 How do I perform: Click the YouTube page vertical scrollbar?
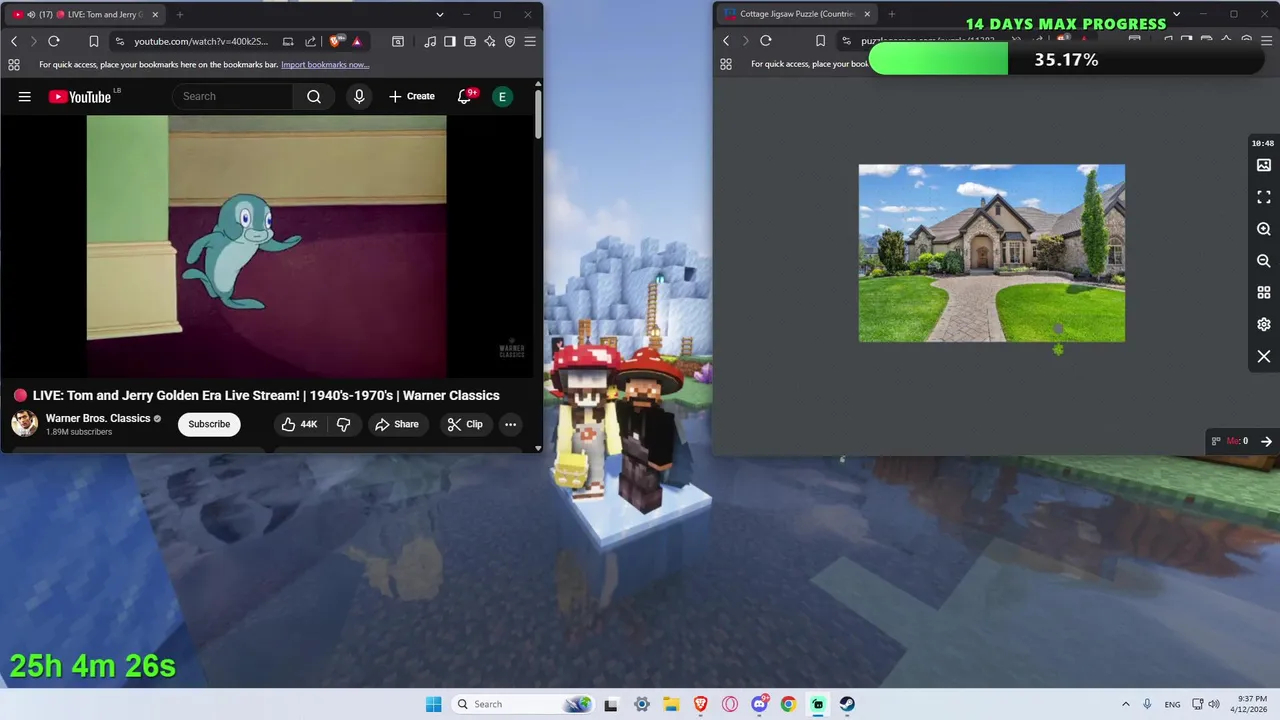coord(538,115)
